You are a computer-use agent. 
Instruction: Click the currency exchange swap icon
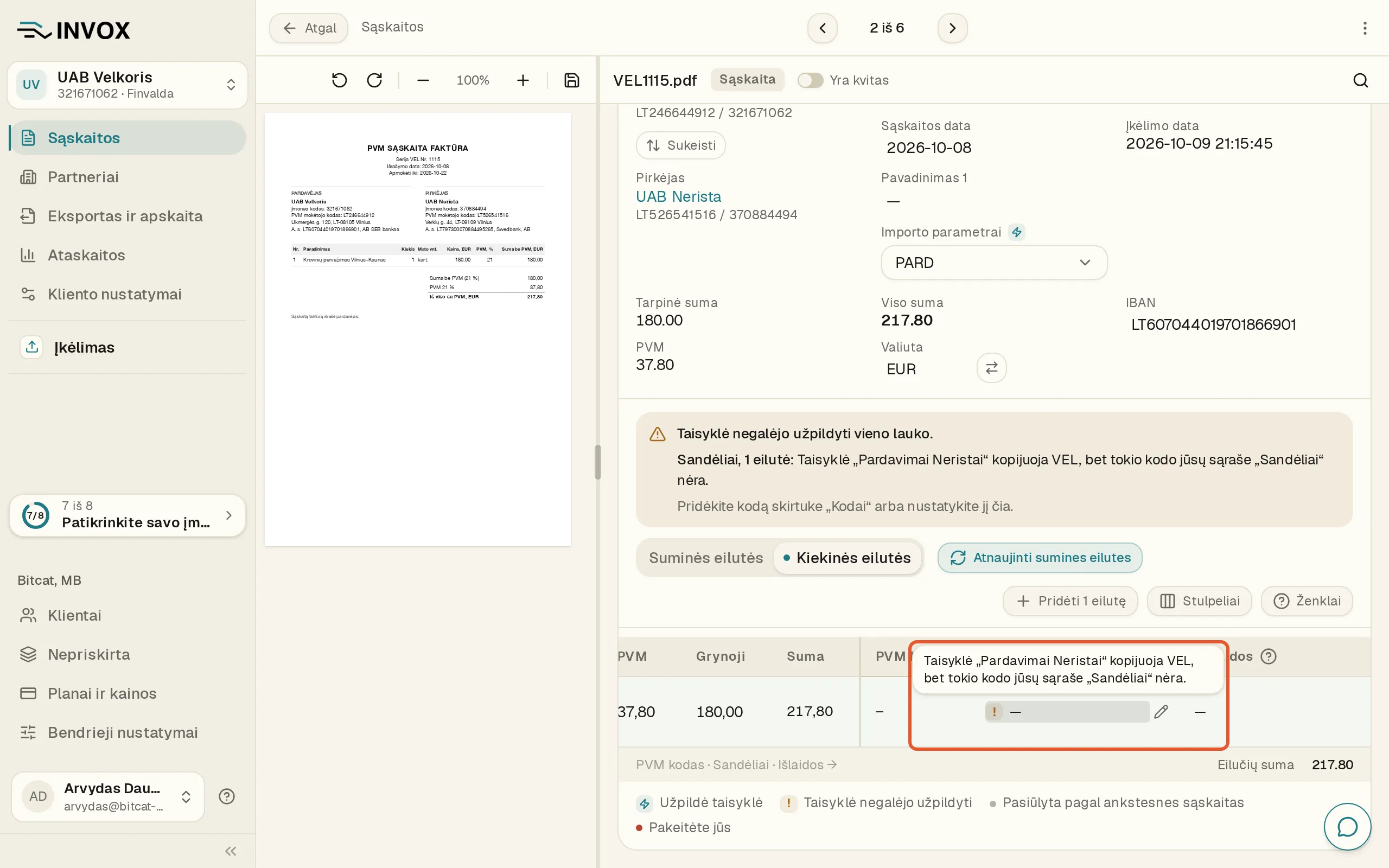coord(991,368)
